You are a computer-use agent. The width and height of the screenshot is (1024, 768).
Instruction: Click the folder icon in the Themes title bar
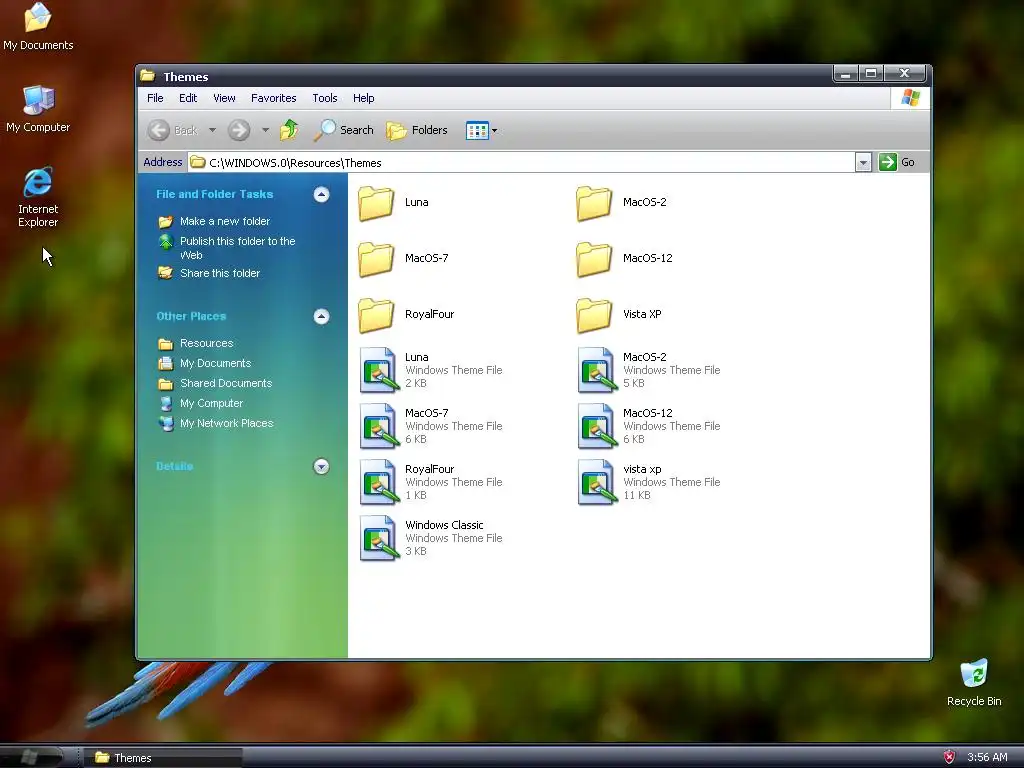(148, 76)
